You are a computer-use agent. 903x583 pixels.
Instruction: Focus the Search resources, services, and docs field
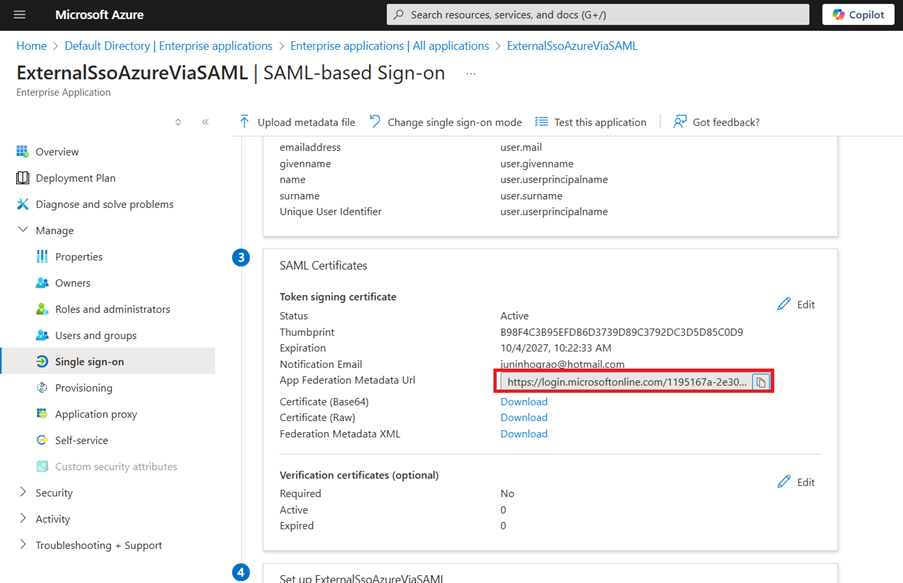598,14
